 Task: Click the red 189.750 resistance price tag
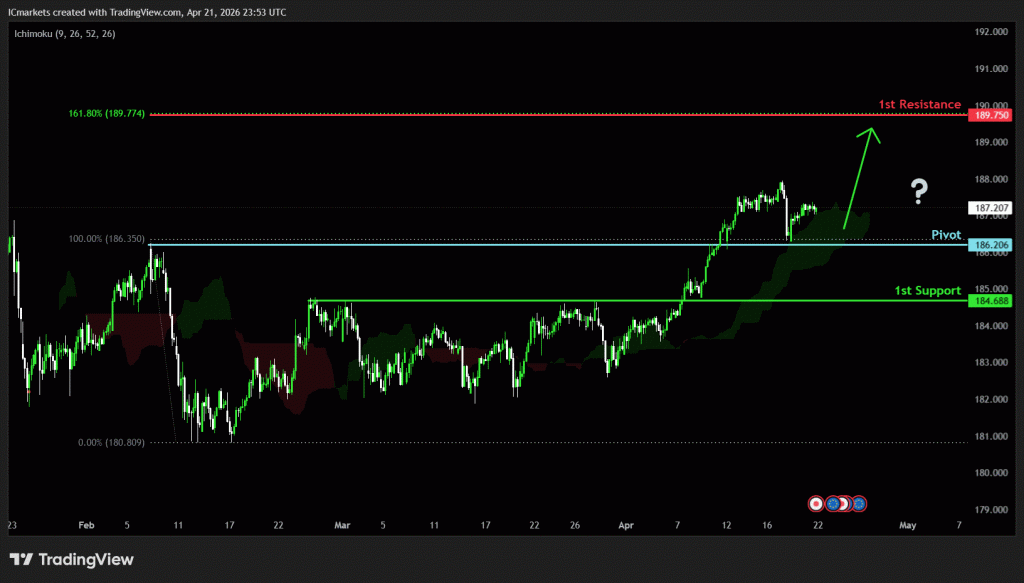pos(989,115)
